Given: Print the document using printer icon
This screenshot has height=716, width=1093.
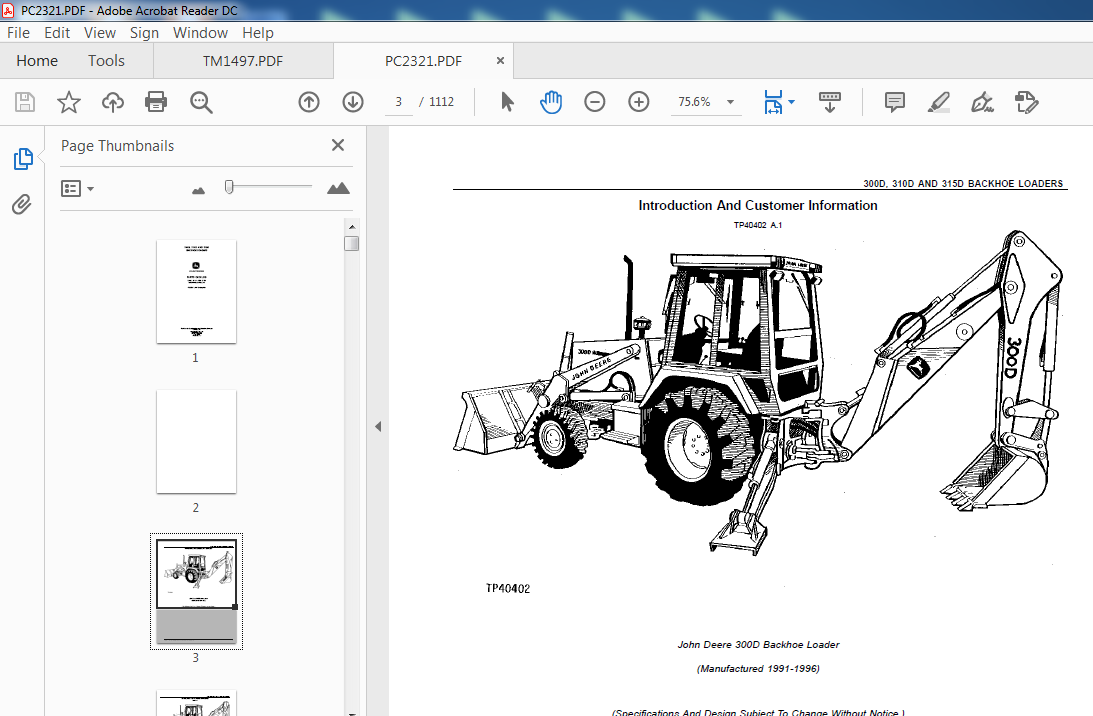Looking at the screenshot, I should pos(155,102).
